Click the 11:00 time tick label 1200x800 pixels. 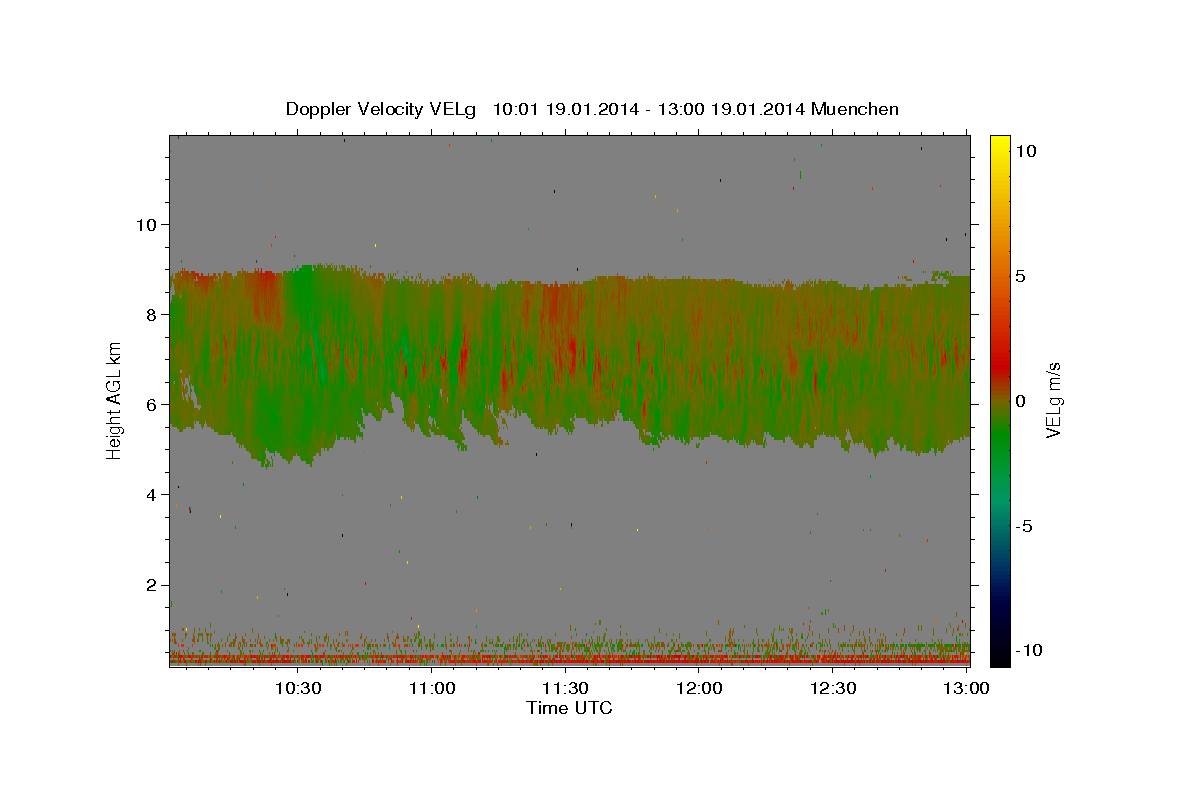432,688
